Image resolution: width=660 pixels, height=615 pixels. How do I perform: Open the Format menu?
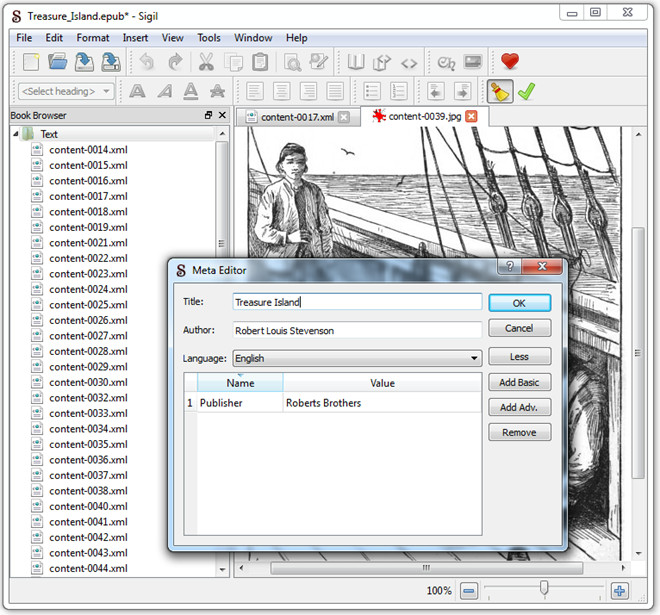(x=93, y=38)
